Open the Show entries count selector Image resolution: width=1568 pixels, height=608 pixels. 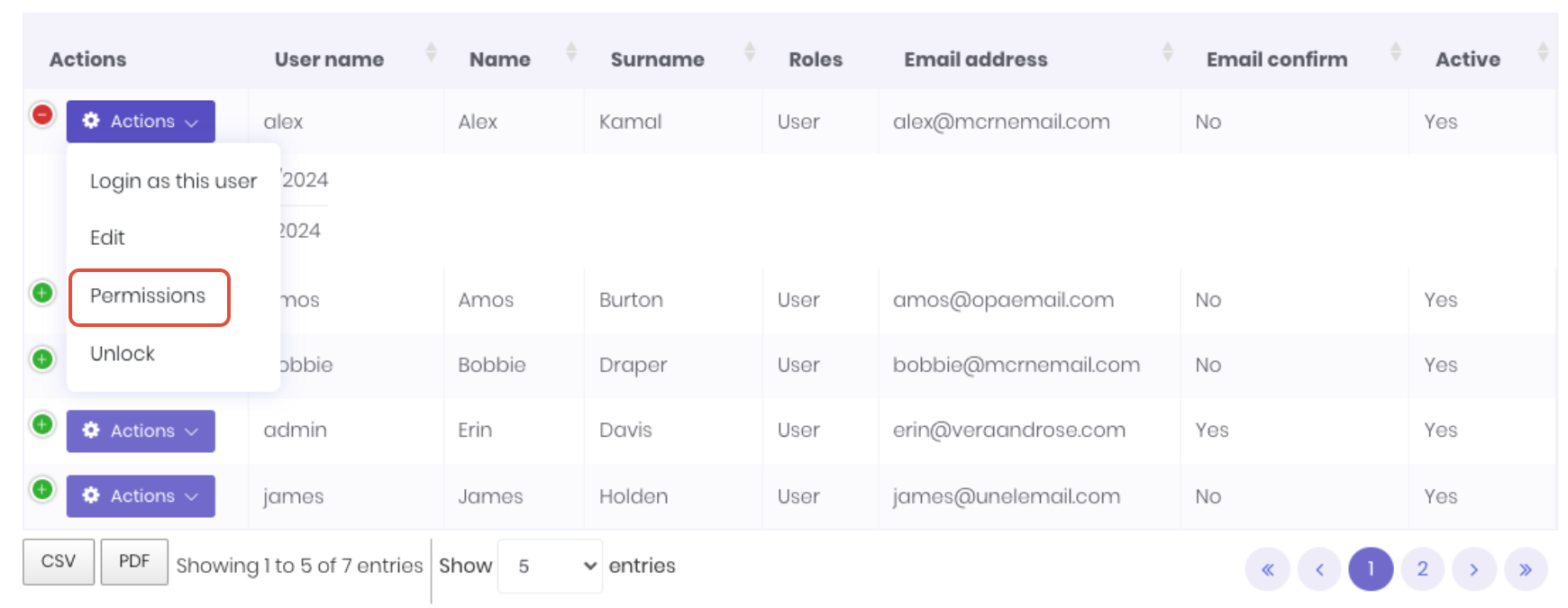point(550,566)
